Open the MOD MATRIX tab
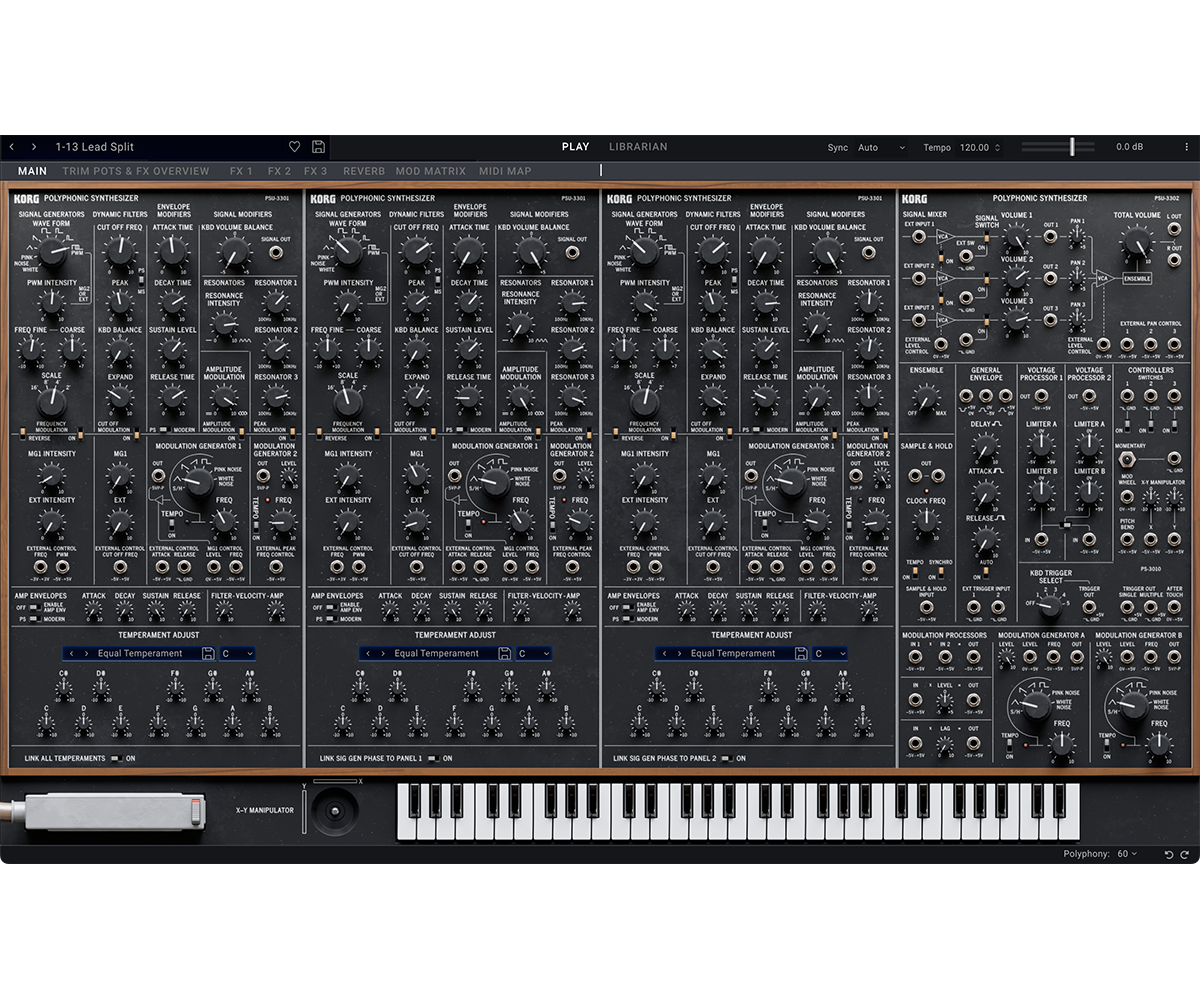The image size is (1200, 1000). (x=430, y=171)
